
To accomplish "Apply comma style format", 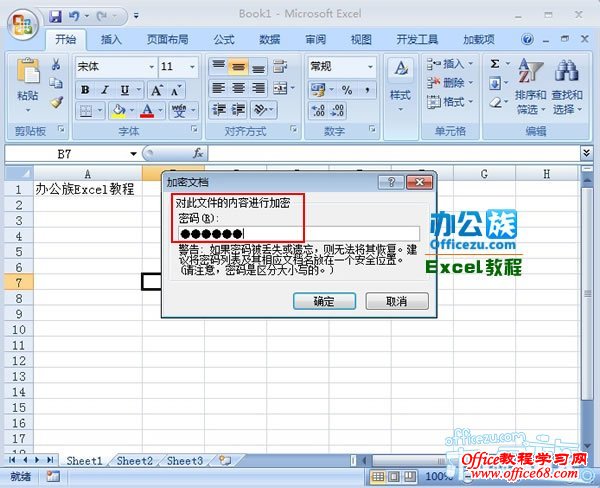I will click(367, 91).
